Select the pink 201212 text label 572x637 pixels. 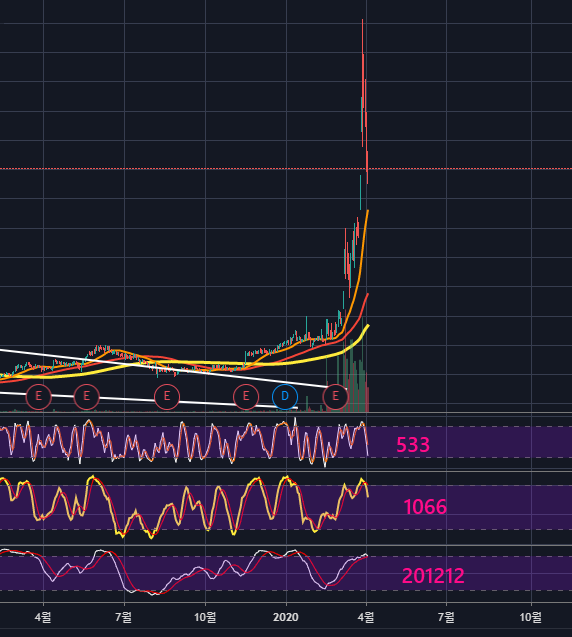(x=433, y=576)
